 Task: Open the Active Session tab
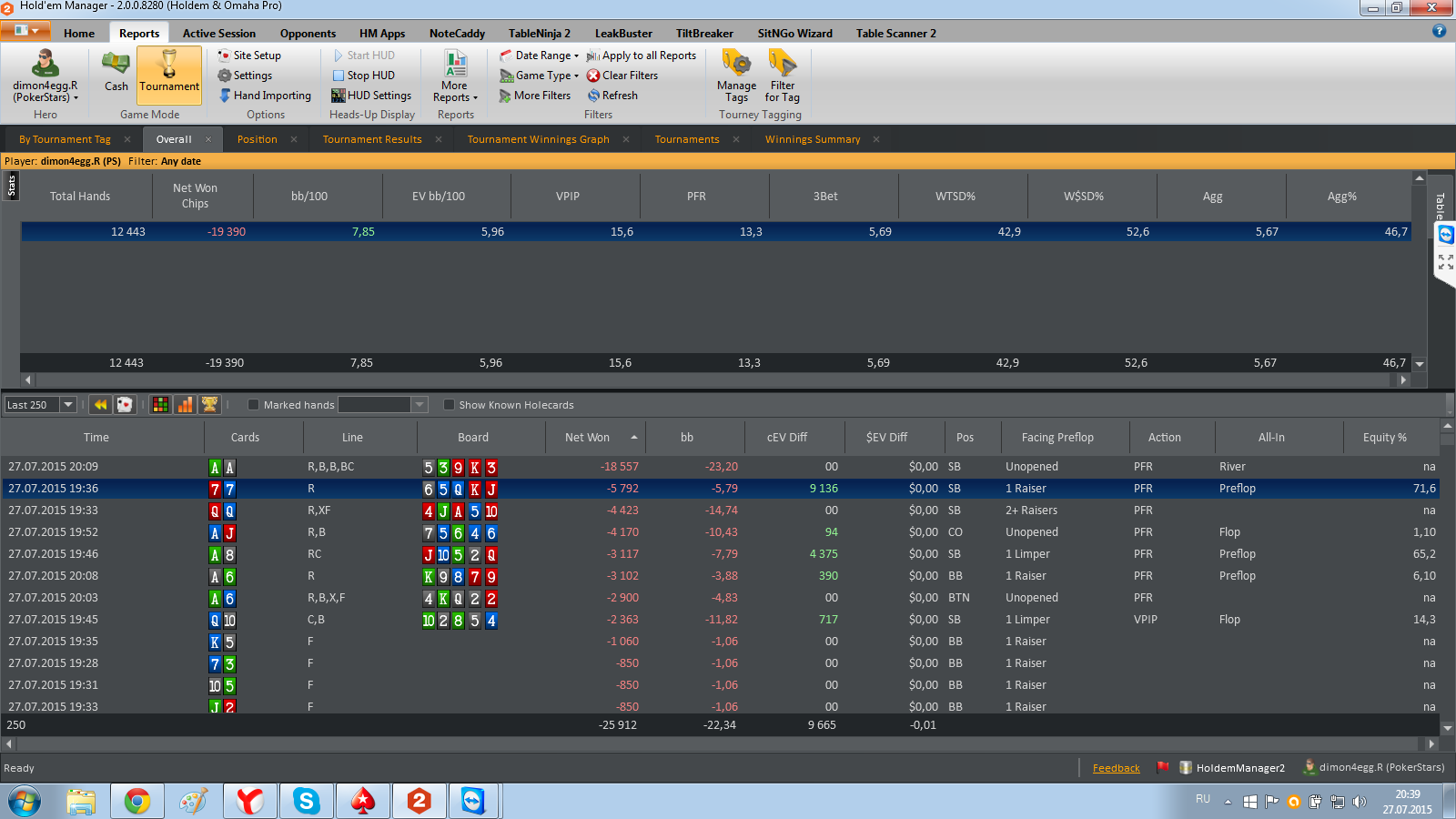(x=219, y=34)
